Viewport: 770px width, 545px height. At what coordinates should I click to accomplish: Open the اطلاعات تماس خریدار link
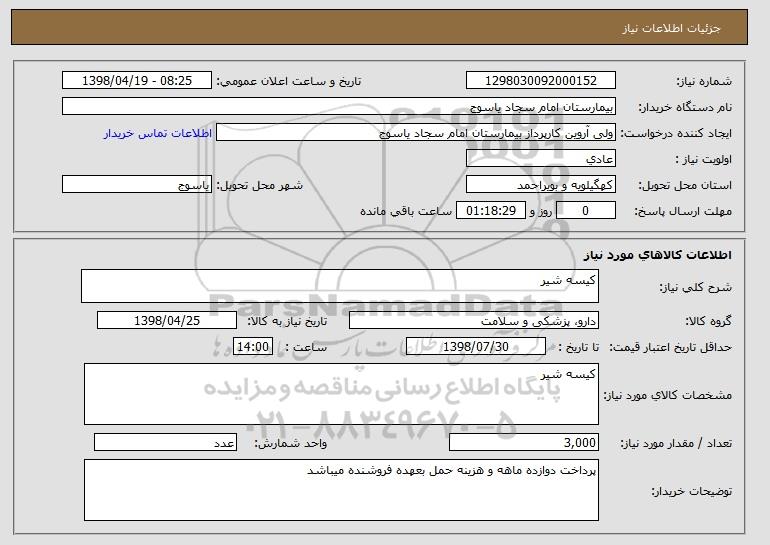pos(158,133)
